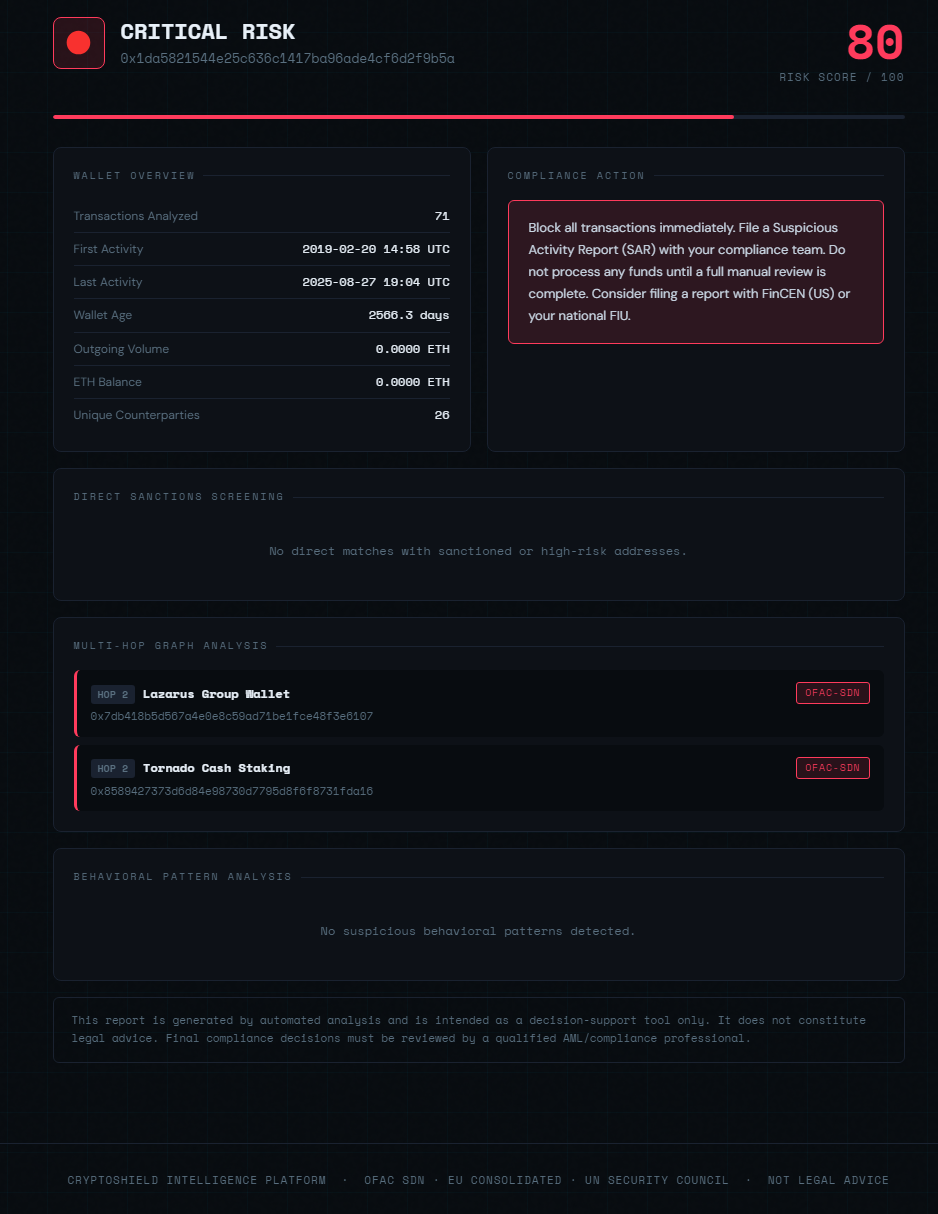Click the OFAC-SDN badge on Tornado Cash Staking

coord(832,768)
